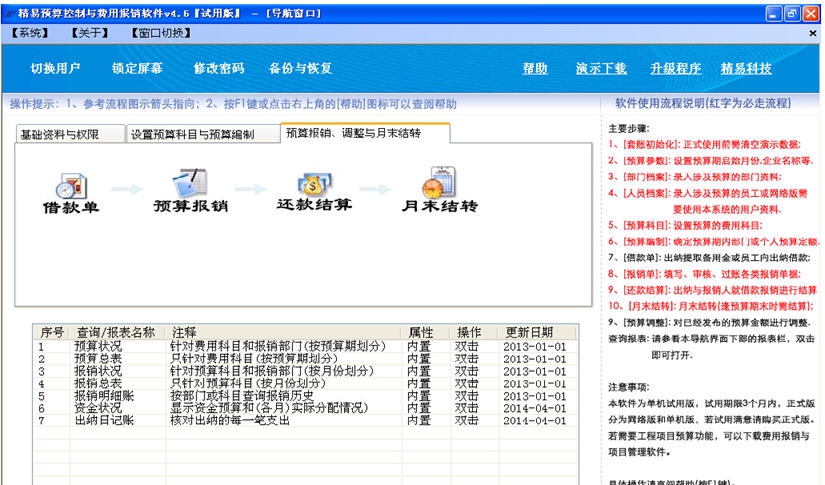Viewport: 825px width, 485px height.
Task: Click the 注释 column header
Action: click(284, 332)
